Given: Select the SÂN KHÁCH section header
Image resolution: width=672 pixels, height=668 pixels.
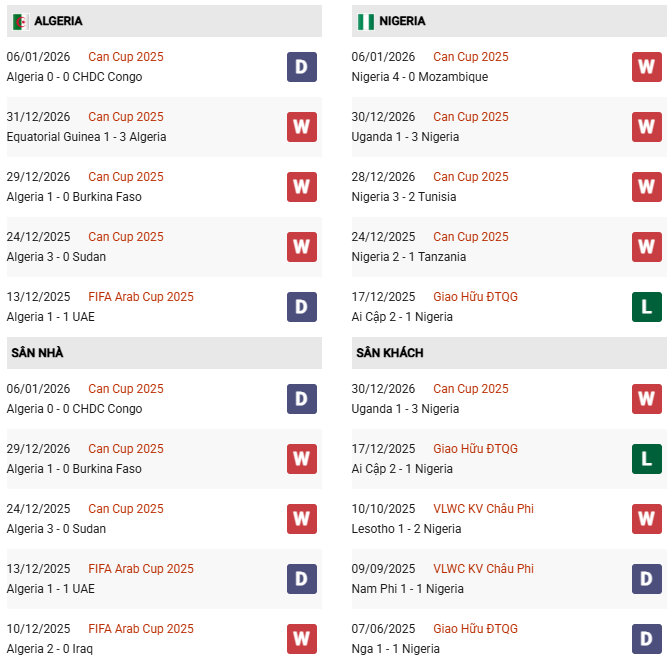Looking at the screenshot, I should [390, 353].
